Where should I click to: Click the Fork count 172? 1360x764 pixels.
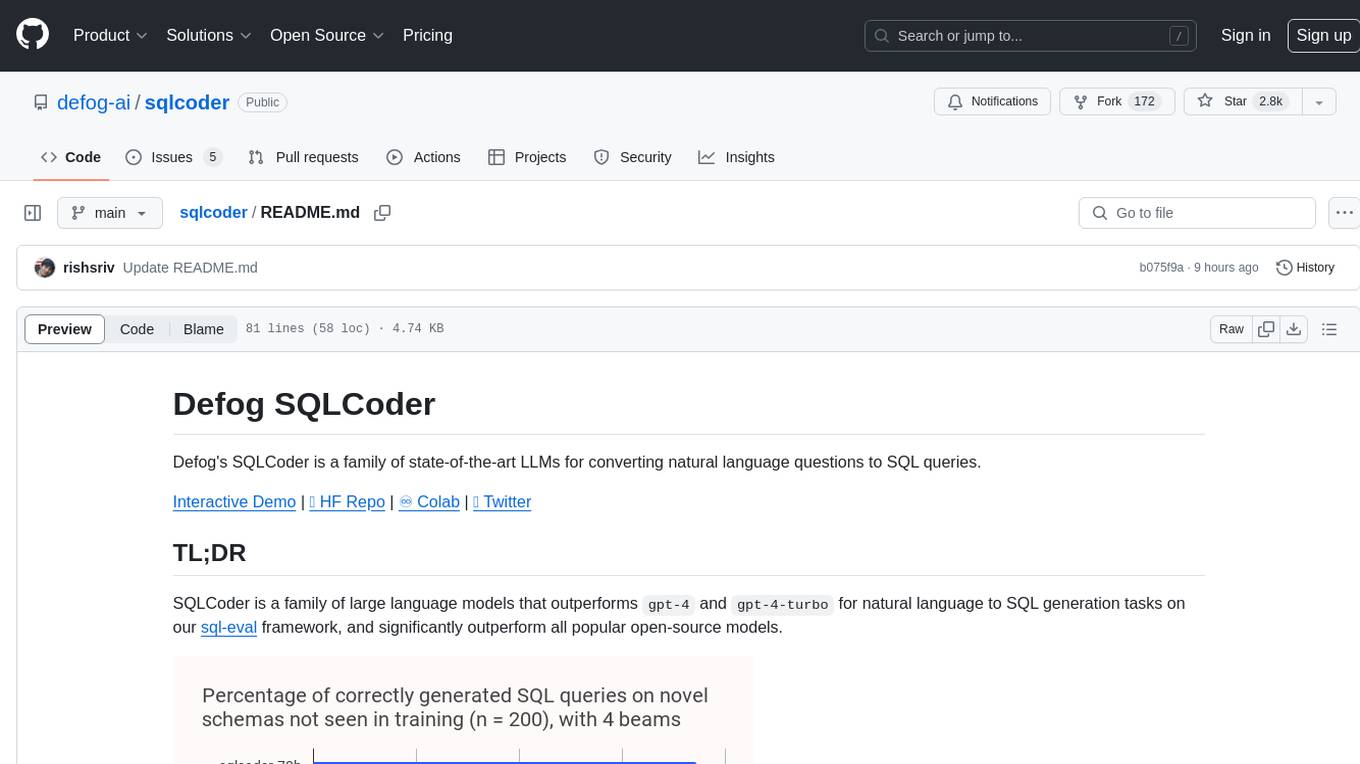pos(1145,102)
